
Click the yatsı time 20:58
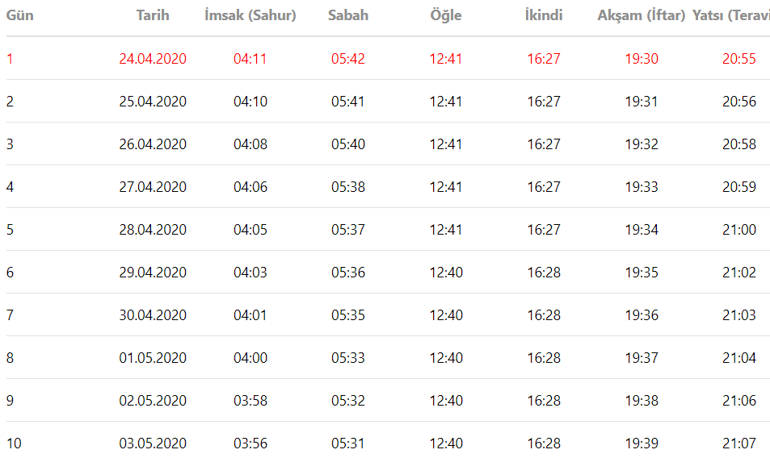[739, 144]
